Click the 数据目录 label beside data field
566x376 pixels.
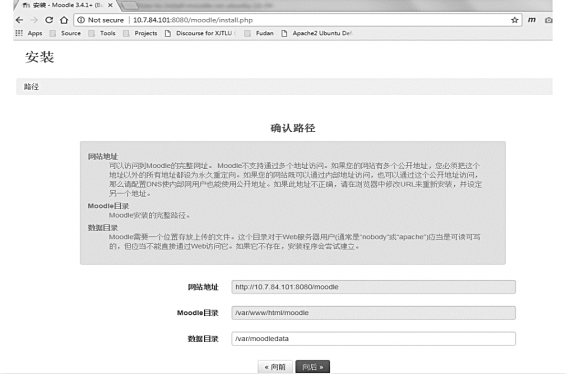[x=203, y=339]
